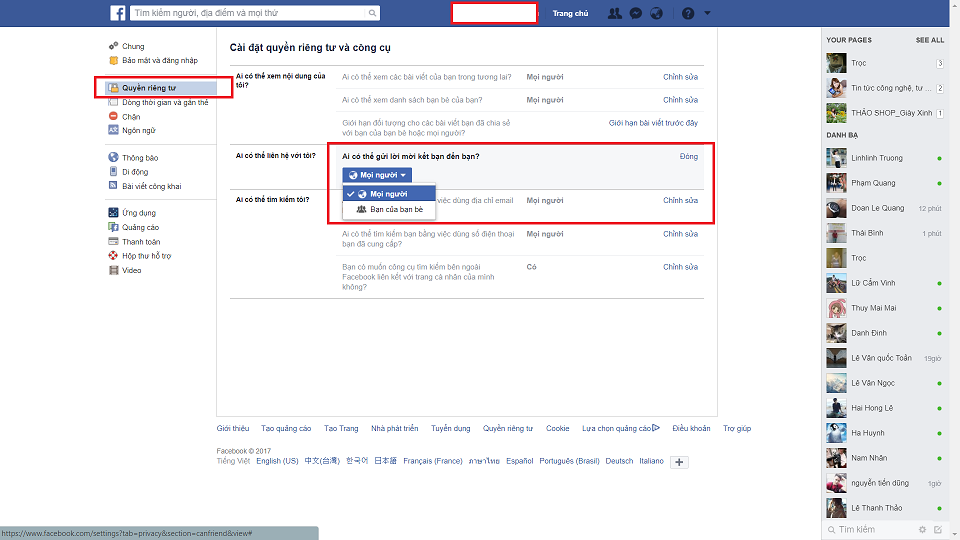This screenshot has width=960, height=540.
Task: Click the Di động phone icon in sidebar
Action: 113,171
